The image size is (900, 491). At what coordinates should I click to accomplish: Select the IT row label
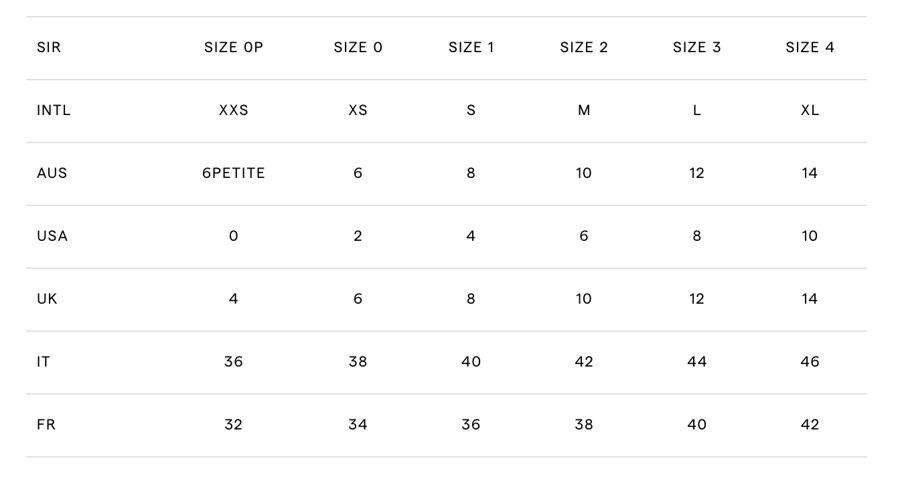click(x=43, y=362)
